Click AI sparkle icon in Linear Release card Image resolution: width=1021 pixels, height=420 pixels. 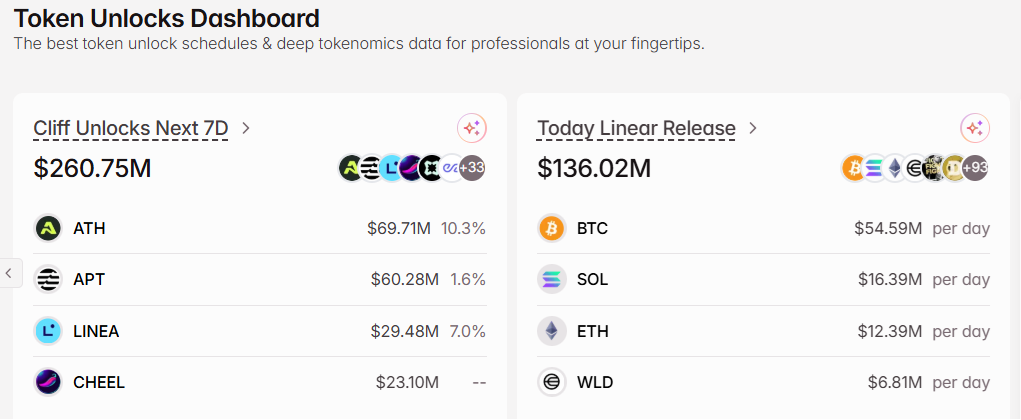(975, 128)
